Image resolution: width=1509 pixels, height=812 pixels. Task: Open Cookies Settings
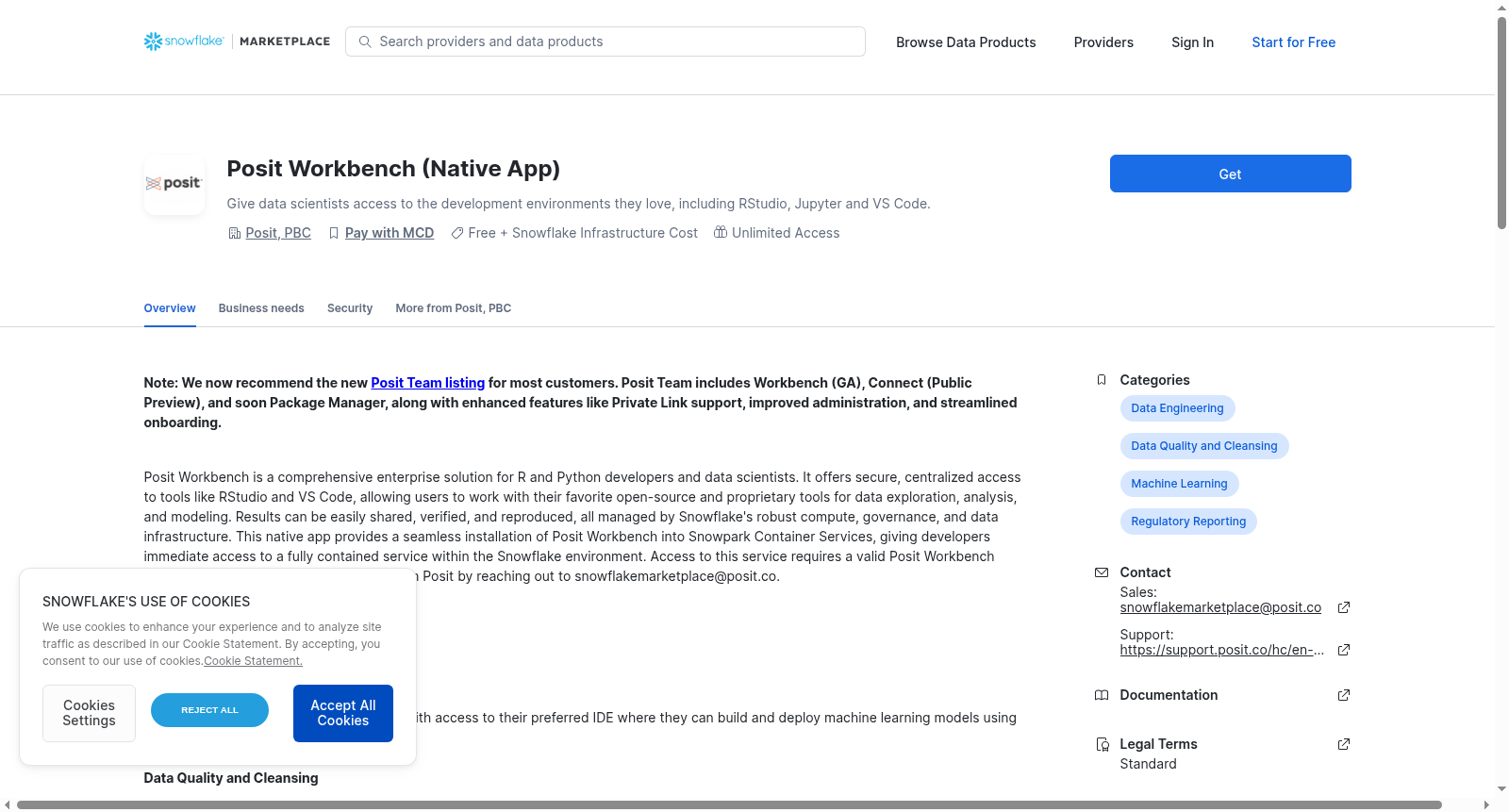(89, 713)
